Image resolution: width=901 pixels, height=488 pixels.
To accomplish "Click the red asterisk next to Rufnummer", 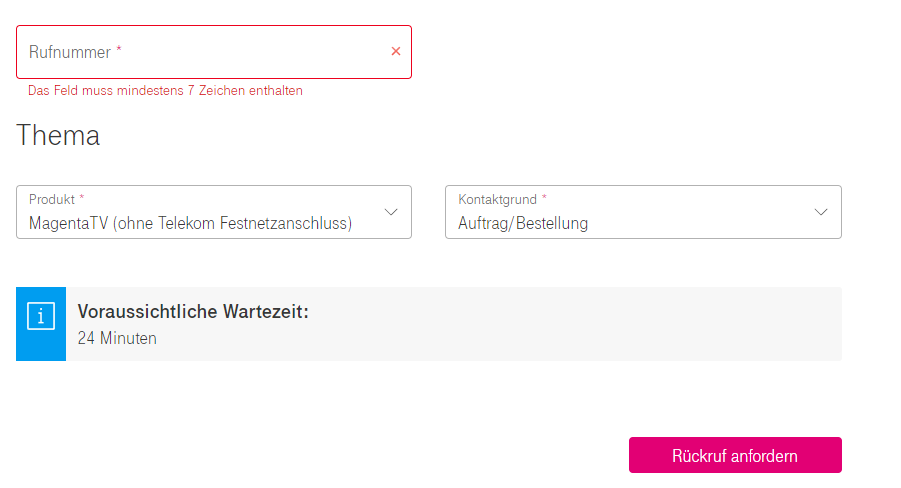I will point(119,49).
